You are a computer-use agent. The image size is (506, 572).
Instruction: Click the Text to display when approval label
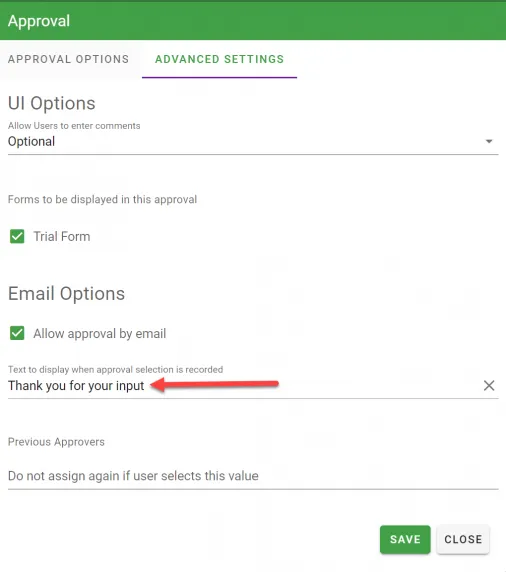coord(115,370)
